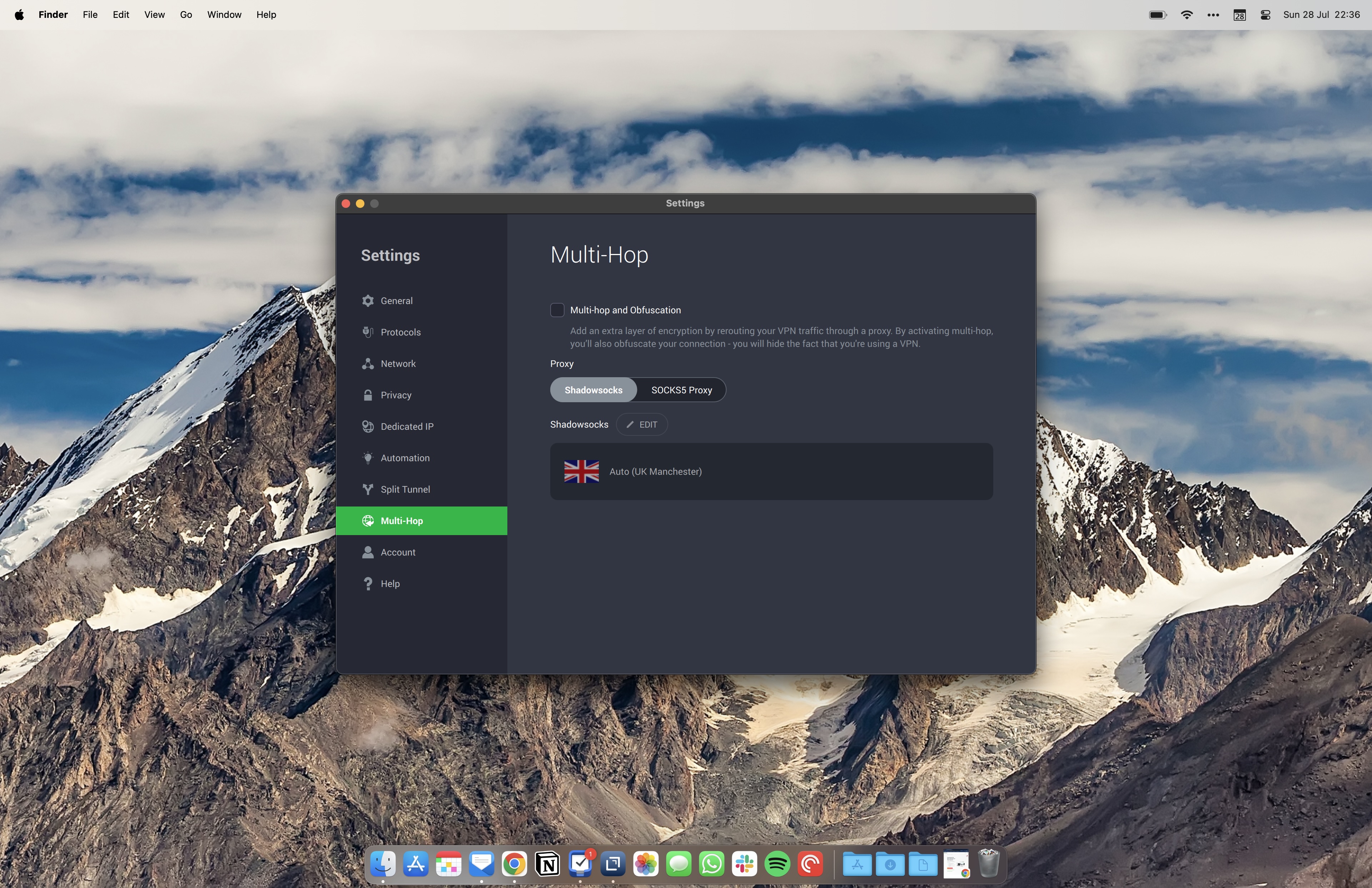Image resolution: width=1372 pixels, height=888 pixels.
Task: Open the Help question mark icon
Action: coord(368,584)
